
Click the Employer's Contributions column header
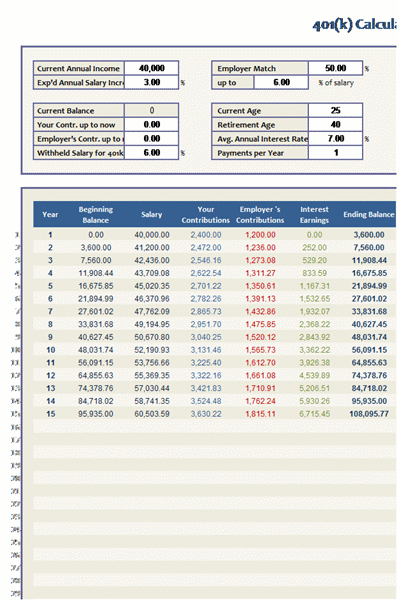260,215
